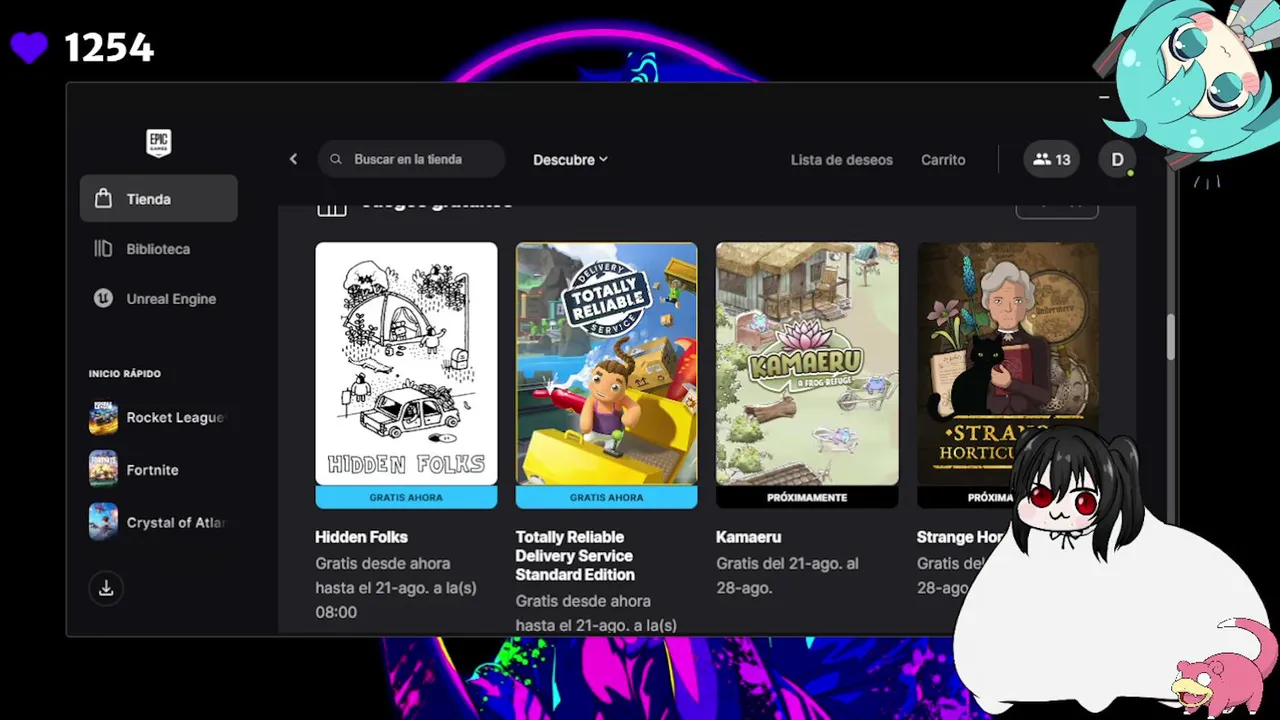The image size is (1280, 720).
Task: Click 'Gratis del 21-ago. al 28-ago.' text under Kamaeru
Action: (x=787, y=575)
